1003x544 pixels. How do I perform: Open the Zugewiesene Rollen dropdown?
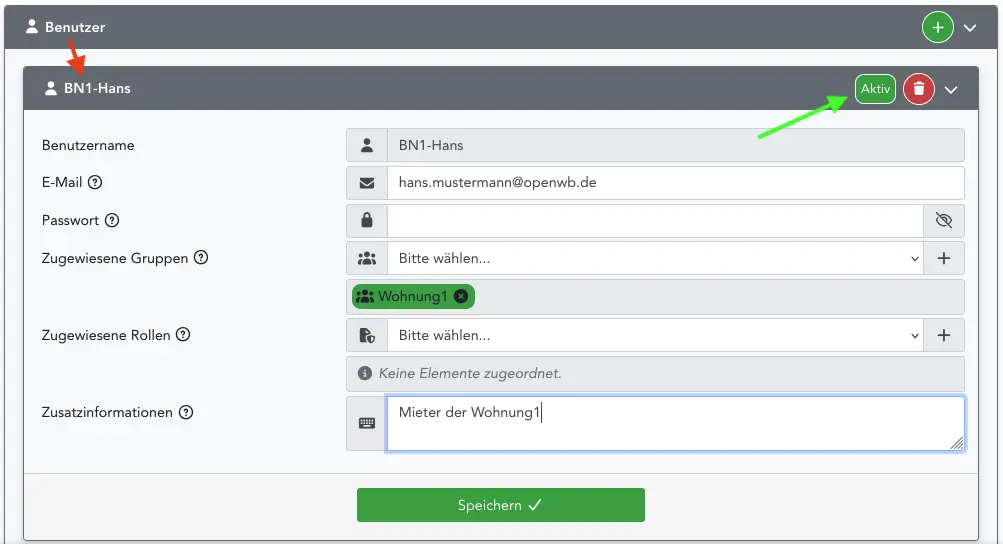pyautogui.click(x=654, y=335)
